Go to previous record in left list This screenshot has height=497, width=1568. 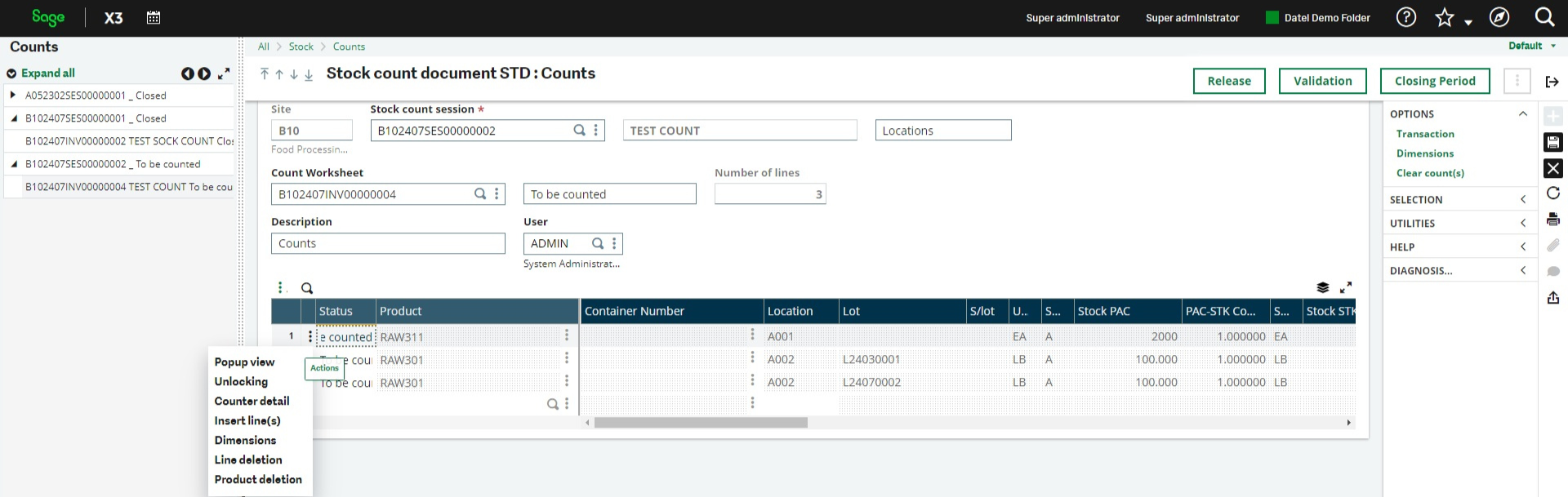point(187,73)
